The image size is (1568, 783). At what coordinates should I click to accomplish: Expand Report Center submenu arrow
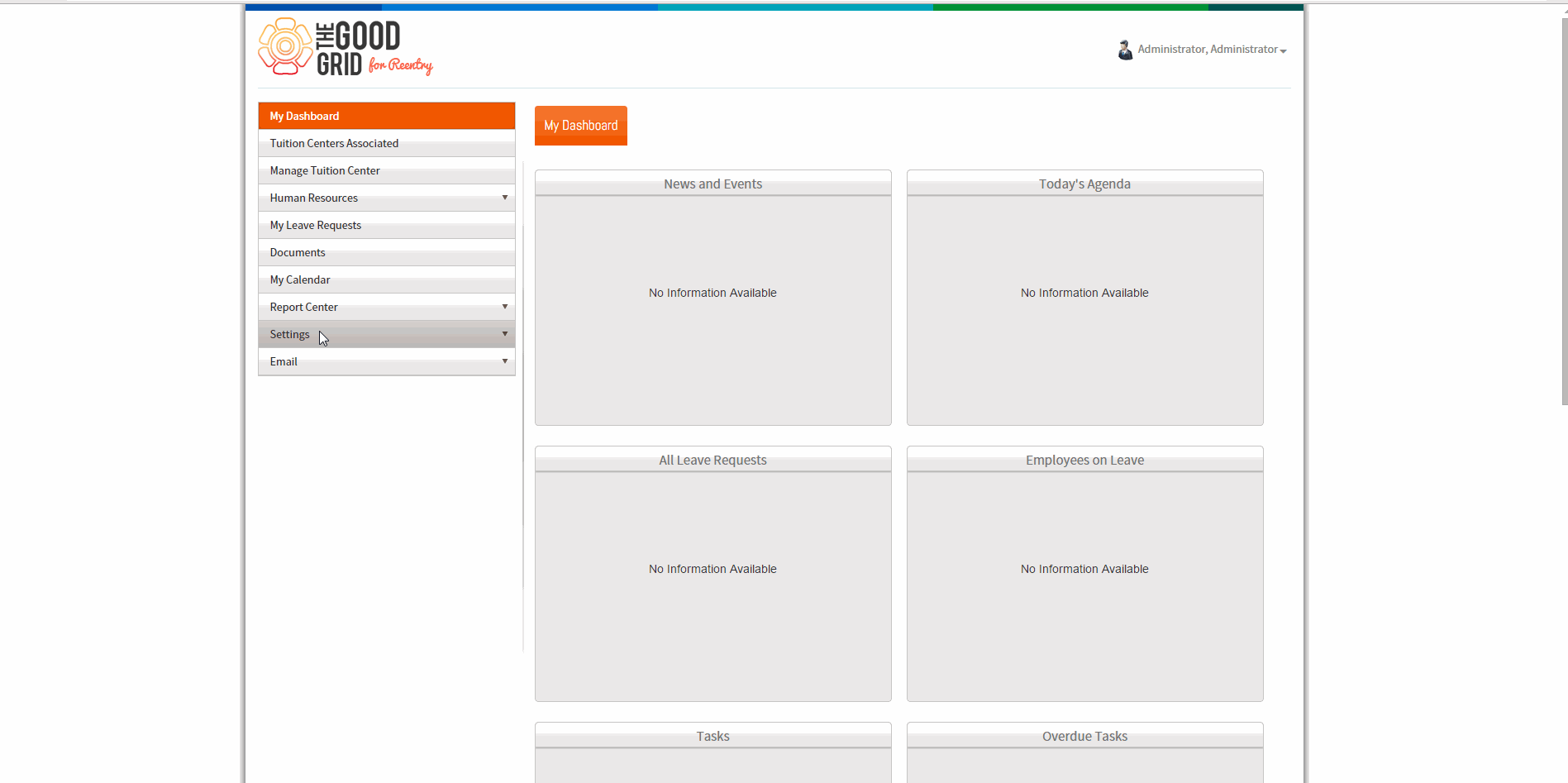tap(505, 306)
